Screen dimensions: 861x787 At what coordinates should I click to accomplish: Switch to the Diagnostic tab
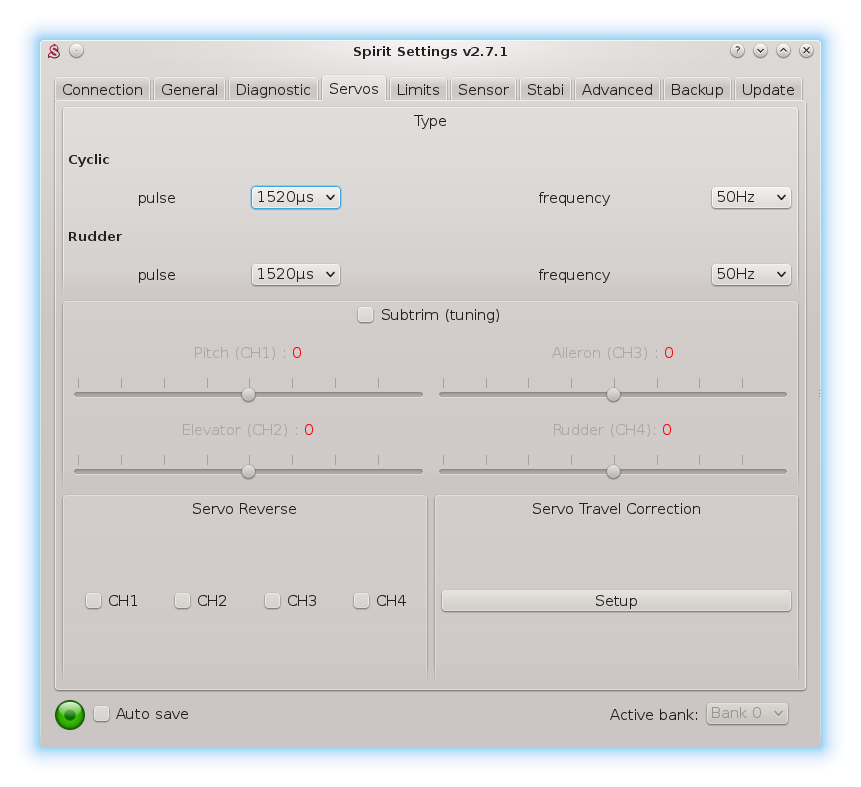click(273, 90)
